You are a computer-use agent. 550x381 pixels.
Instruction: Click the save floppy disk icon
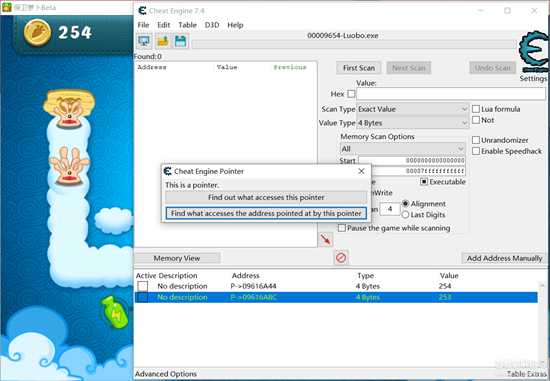tap(181, 41)
